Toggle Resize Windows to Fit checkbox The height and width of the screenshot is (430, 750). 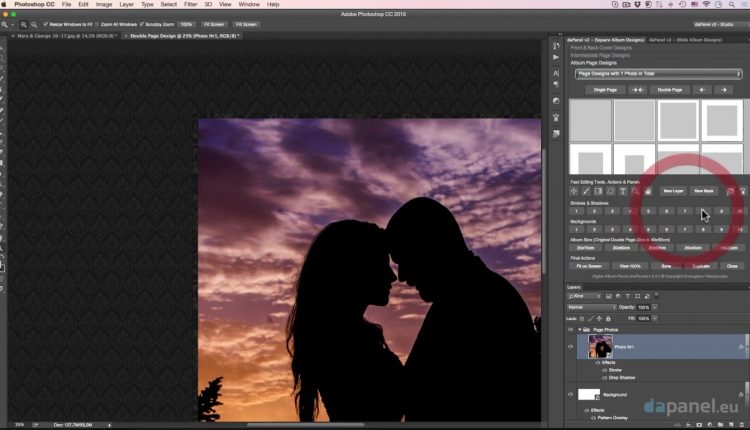pos(45,24)
